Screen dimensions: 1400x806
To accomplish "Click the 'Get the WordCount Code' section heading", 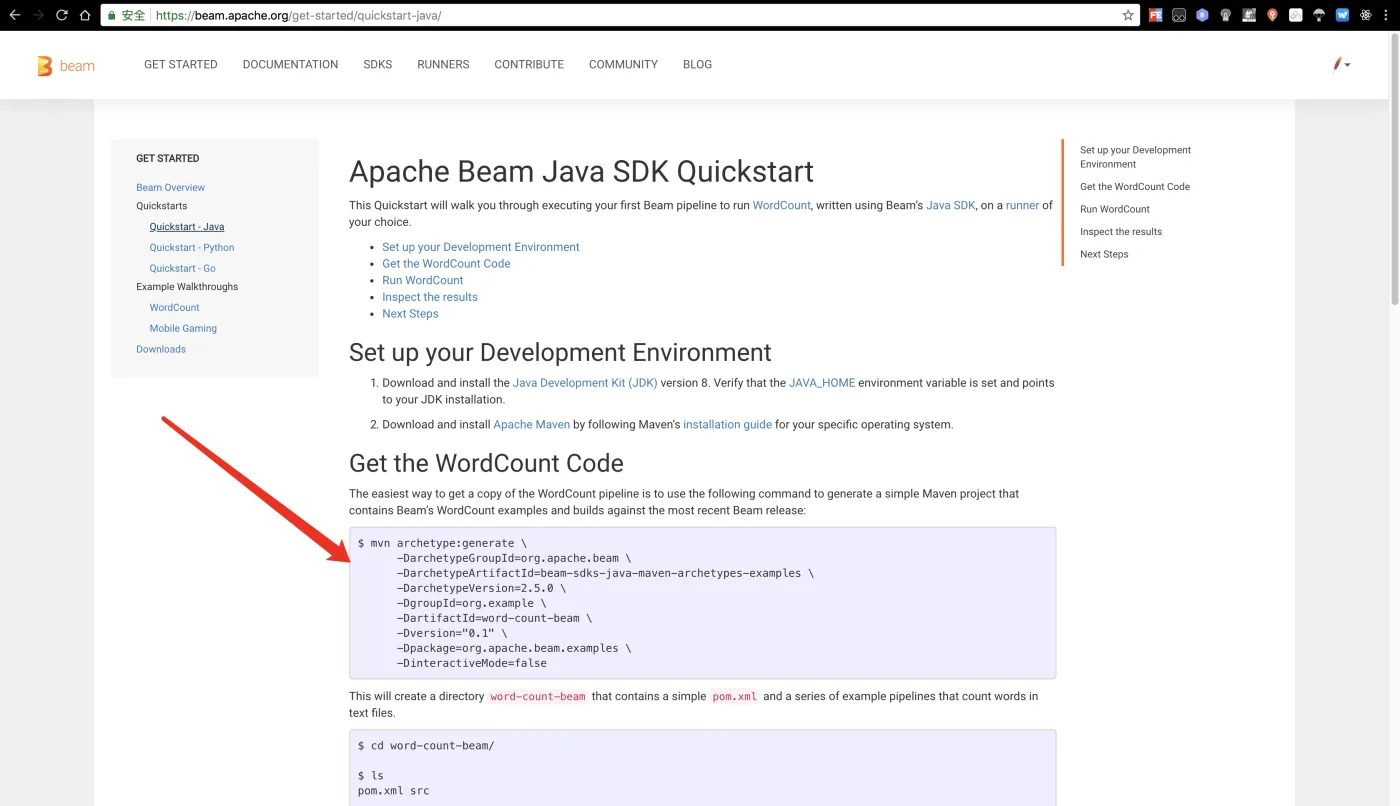I will (486, 464).
